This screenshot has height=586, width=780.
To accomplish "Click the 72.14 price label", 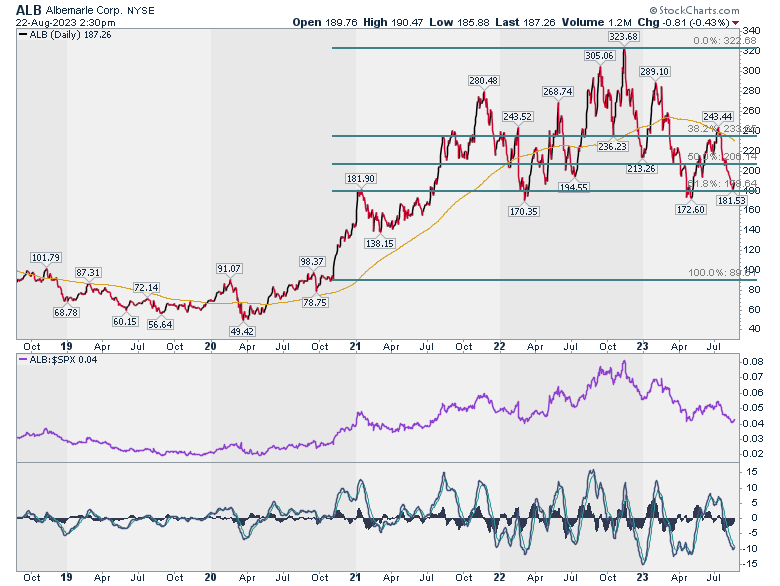I will point(146,288).
